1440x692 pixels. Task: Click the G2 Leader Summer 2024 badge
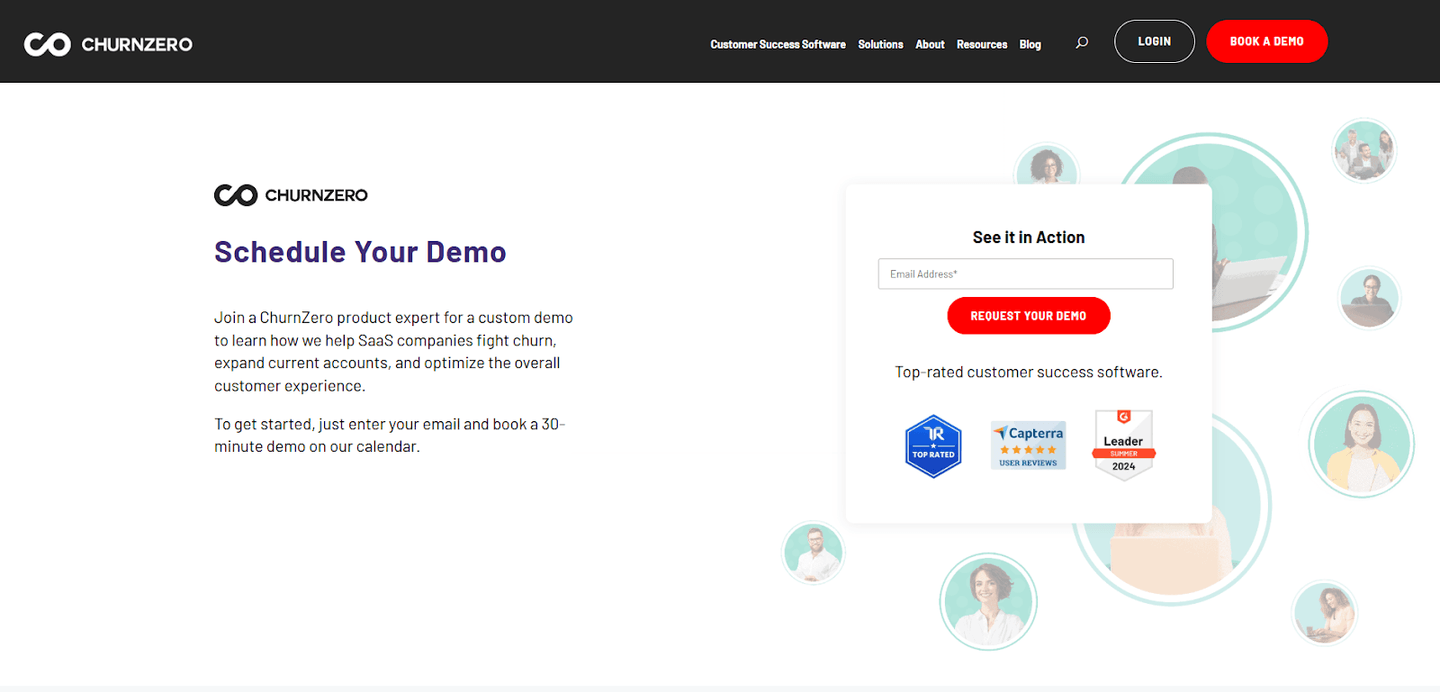click(x=1123, y=445)
